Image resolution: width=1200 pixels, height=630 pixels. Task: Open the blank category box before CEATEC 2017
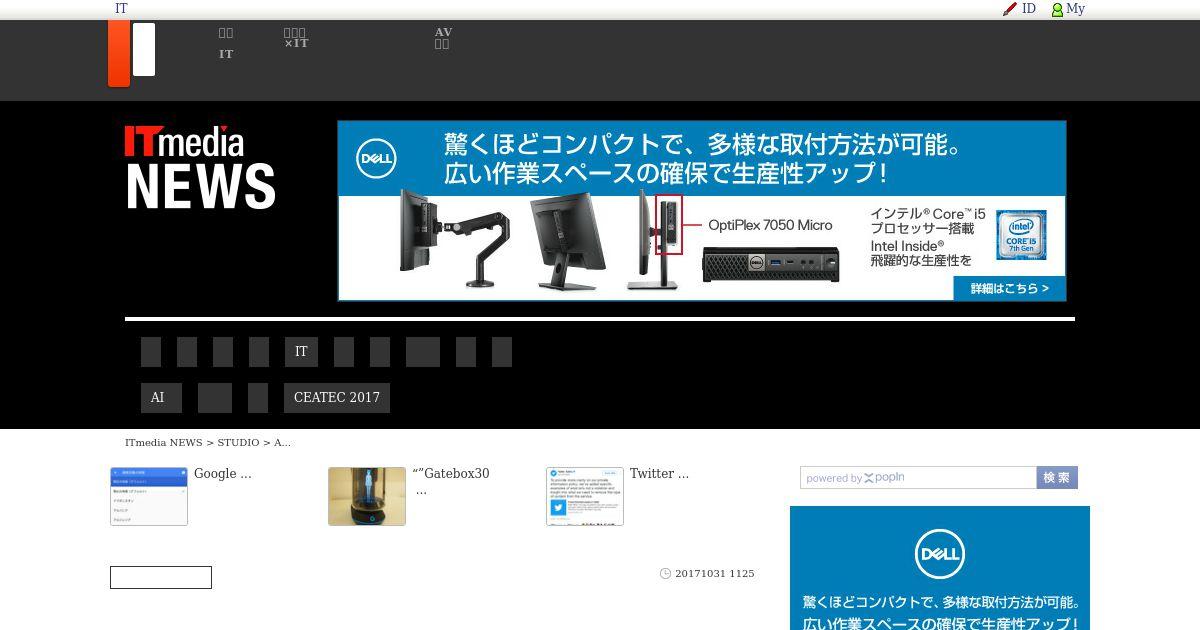click(x=258, y=398)
